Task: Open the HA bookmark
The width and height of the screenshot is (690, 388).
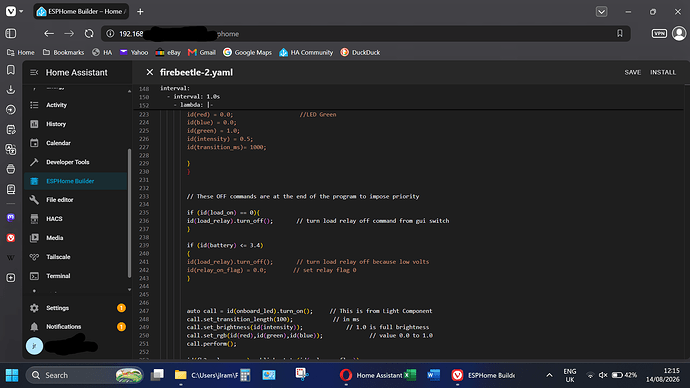Action: click(x=102, y=52)
